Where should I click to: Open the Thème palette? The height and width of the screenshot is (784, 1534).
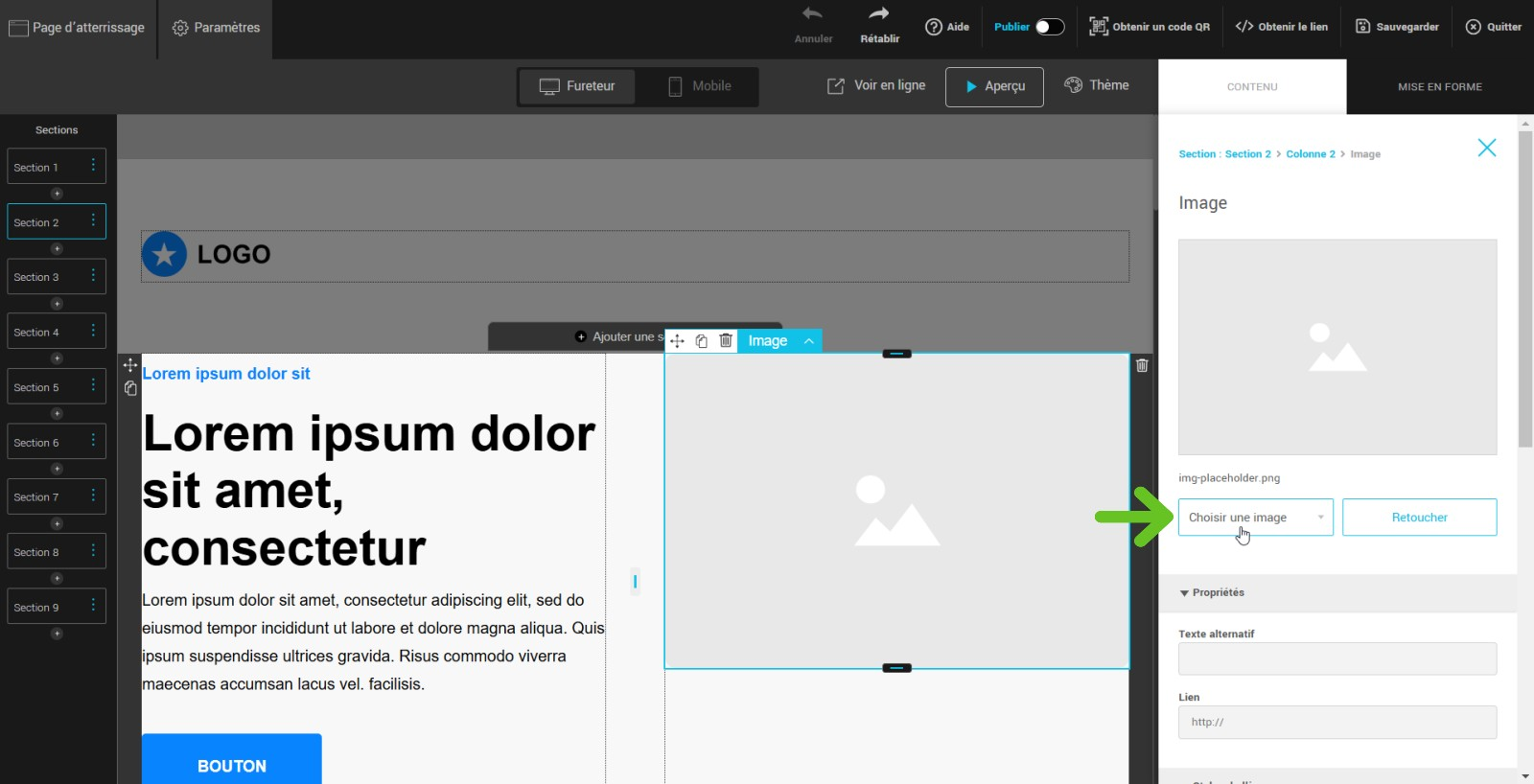point(1096,85)
